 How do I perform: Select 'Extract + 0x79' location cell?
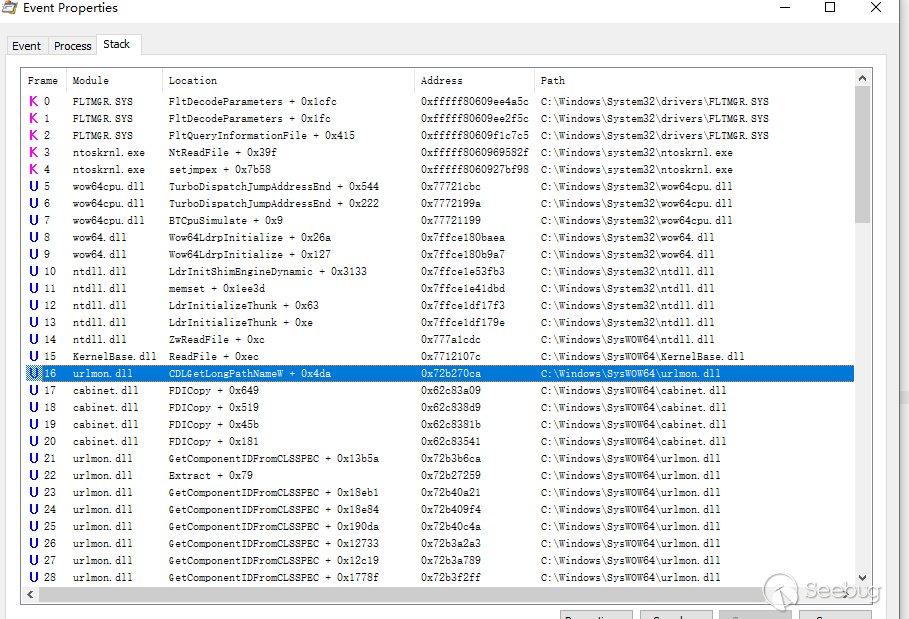pyautogui.click(x=210, y=475)
